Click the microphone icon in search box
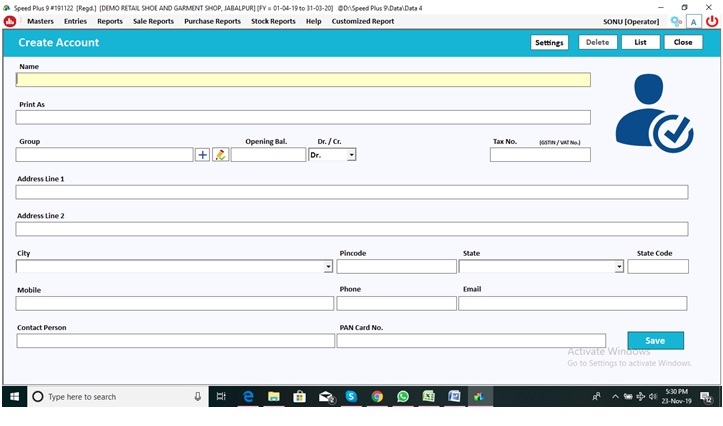Viewport: 723px width, 426px height. click(x=197, y=396)
